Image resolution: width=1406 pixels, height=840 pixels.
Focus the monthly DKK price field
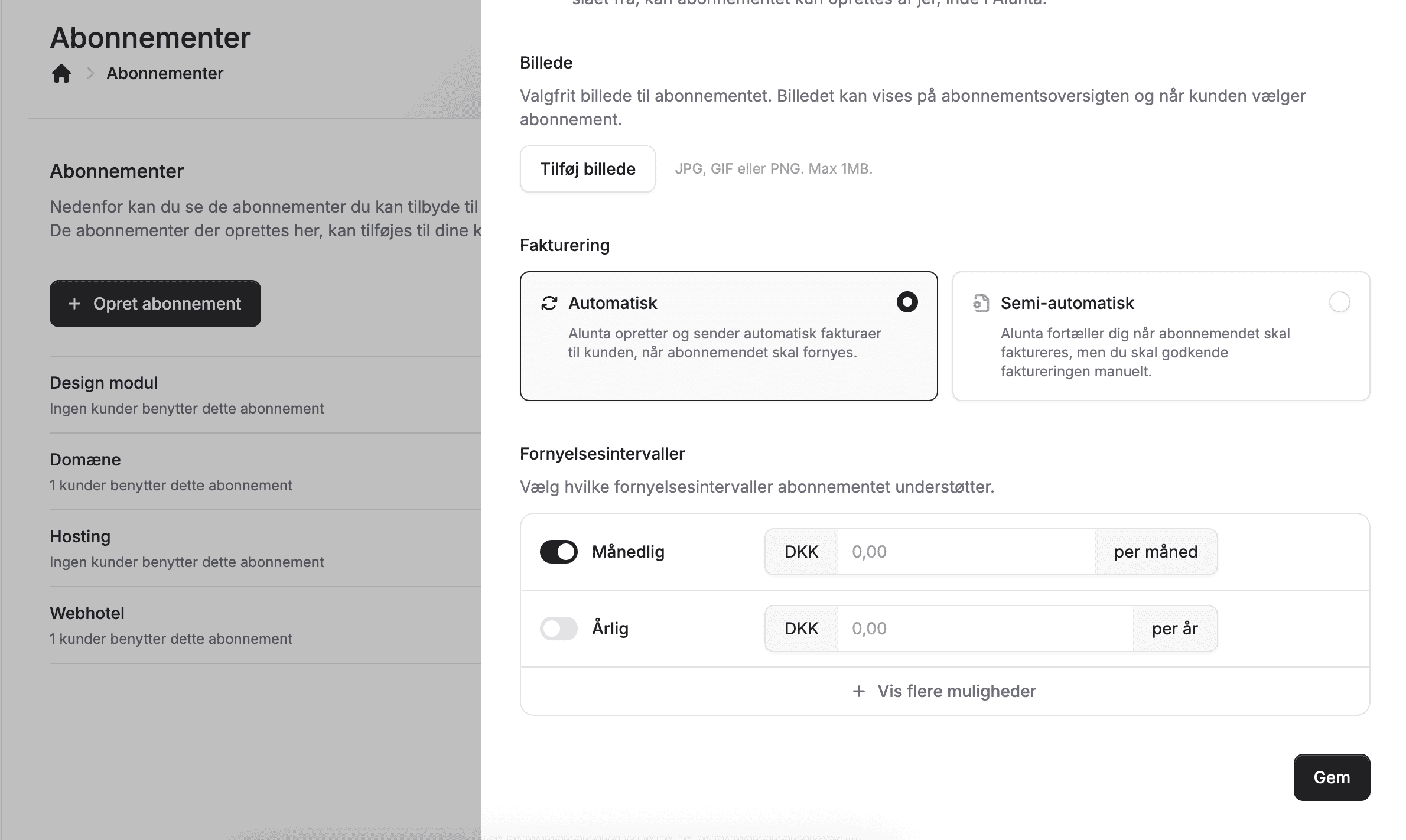[x=966, y=552]
